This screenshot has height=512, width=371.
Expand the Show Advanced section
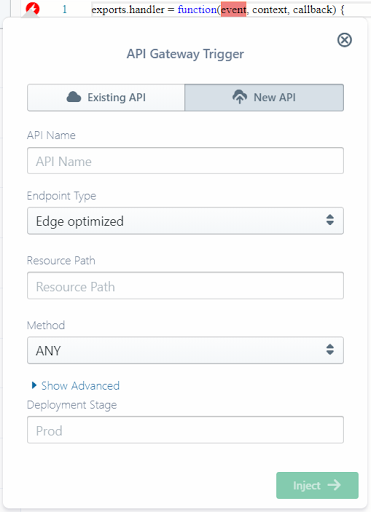point(76,386)
